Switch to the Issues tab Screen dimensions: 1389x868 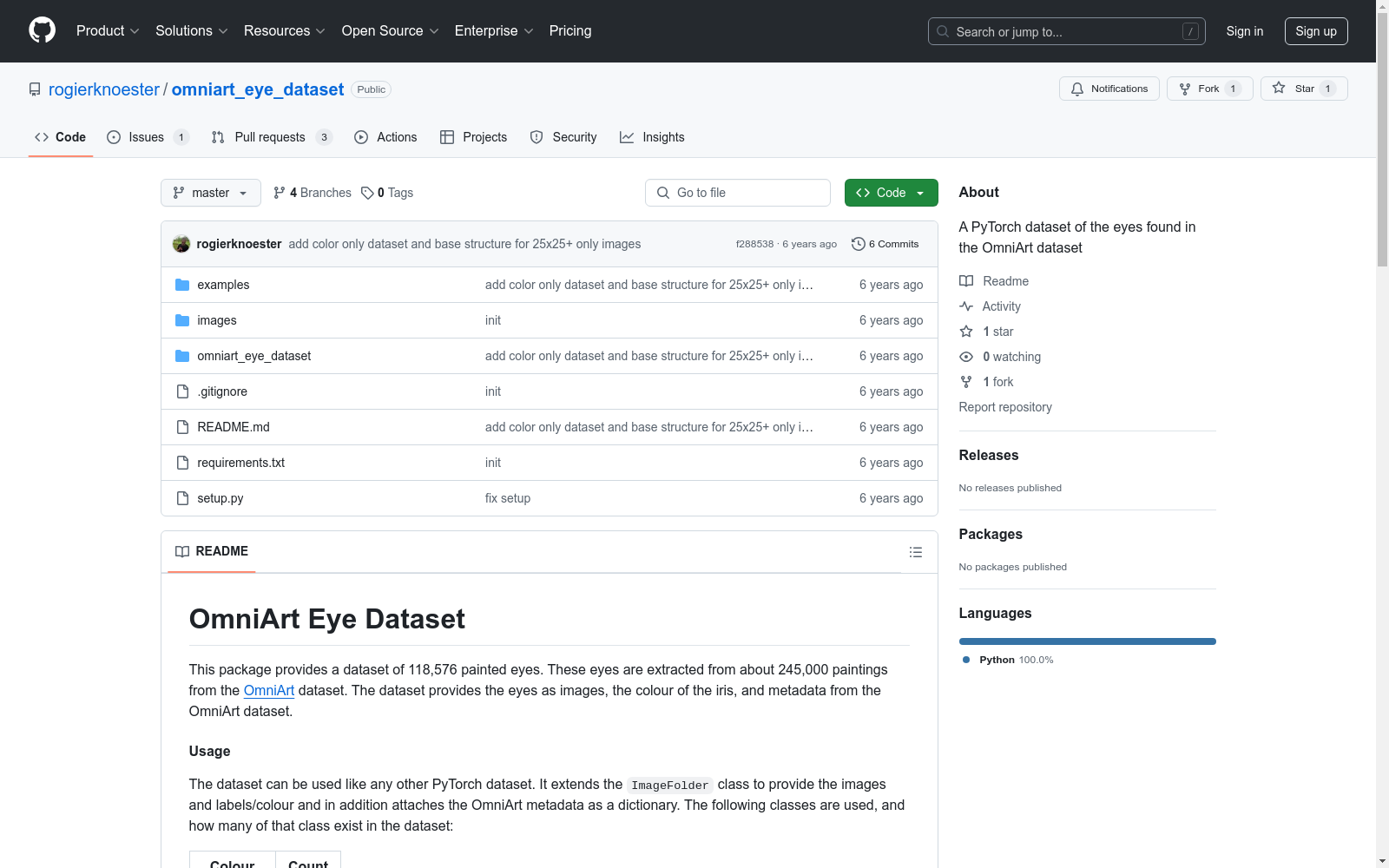tap(148, 137)
